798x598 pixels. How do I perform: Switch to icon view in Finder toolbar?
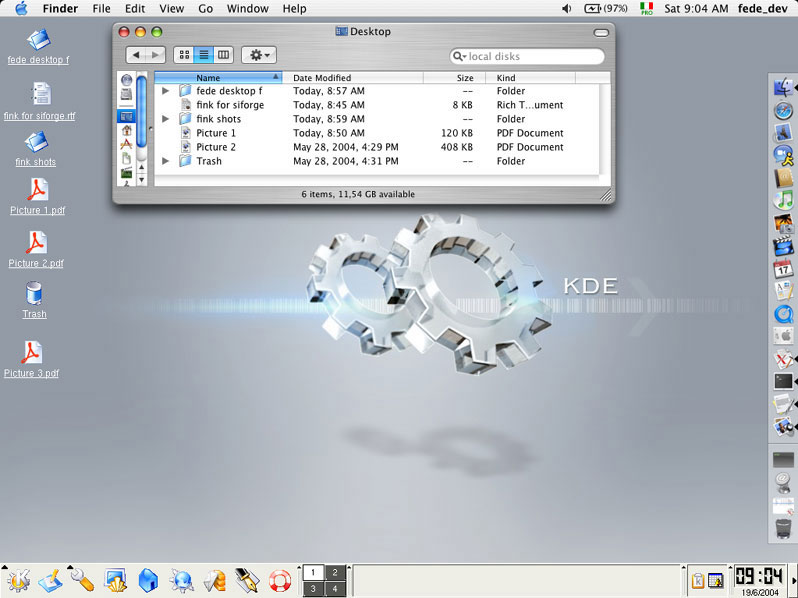184,55
